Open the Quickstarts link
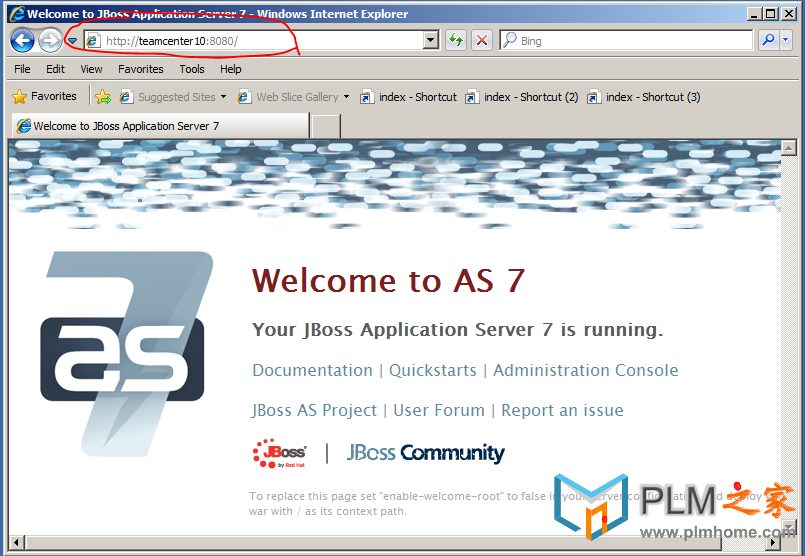The width and height of the screenshot is (805, 556). 433,370
